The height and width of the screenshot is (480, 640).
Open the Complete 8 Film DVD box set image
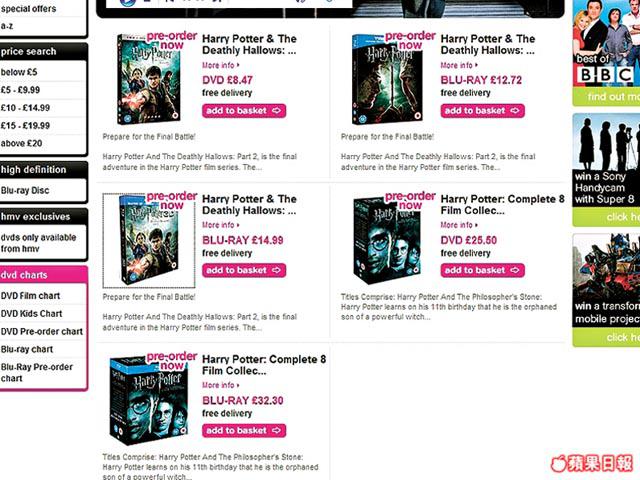pos(387,241)
